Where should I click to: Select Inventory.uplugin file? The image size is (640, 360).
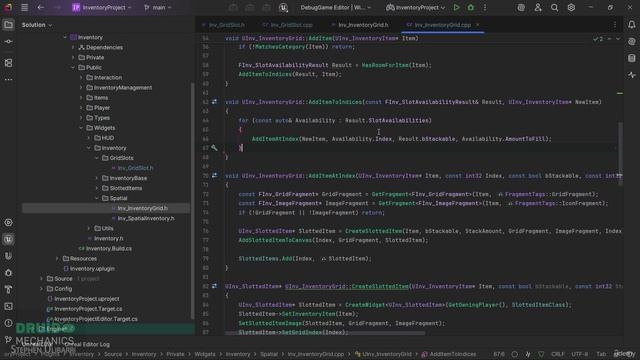click(92, 269)
